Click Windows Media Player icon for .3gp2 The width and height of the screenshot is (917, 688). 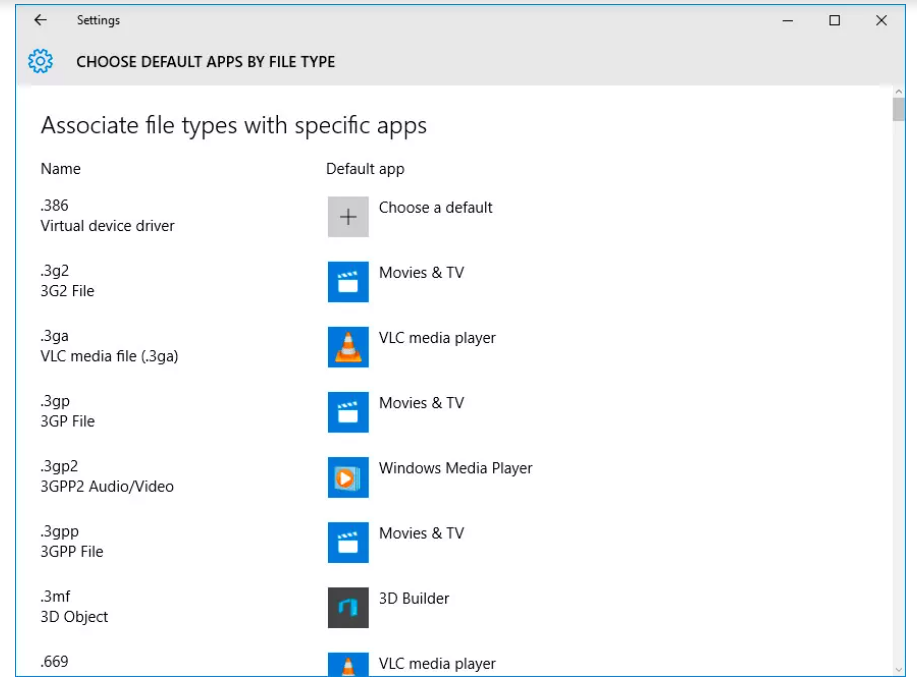pyautogui.click(x=348, y=477)
